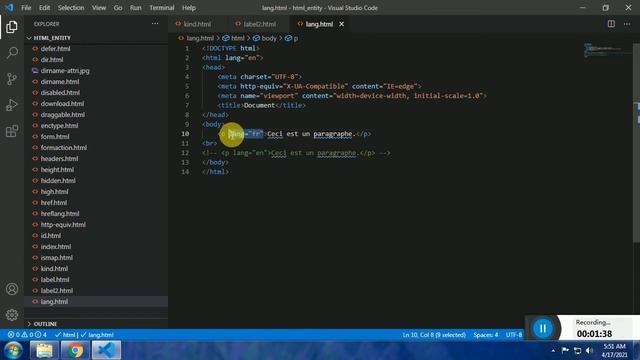Click the editor minimap preview
The width and height of the screenshot is (640, 360).
pos(608,50)
